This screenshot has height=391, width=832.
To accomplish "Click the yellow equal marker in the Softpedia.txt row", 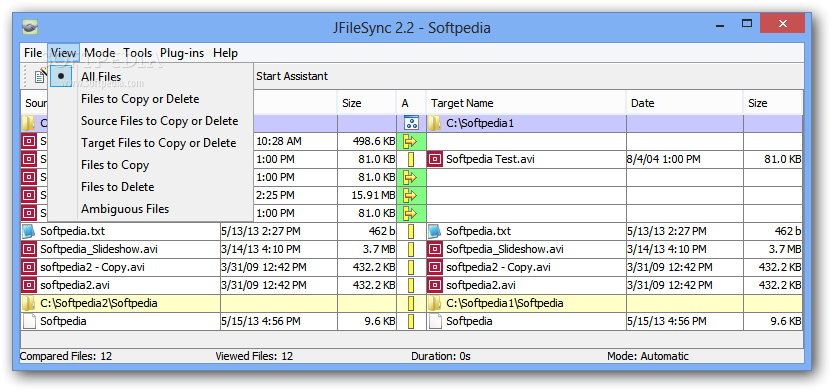I will tap(411, 231).
